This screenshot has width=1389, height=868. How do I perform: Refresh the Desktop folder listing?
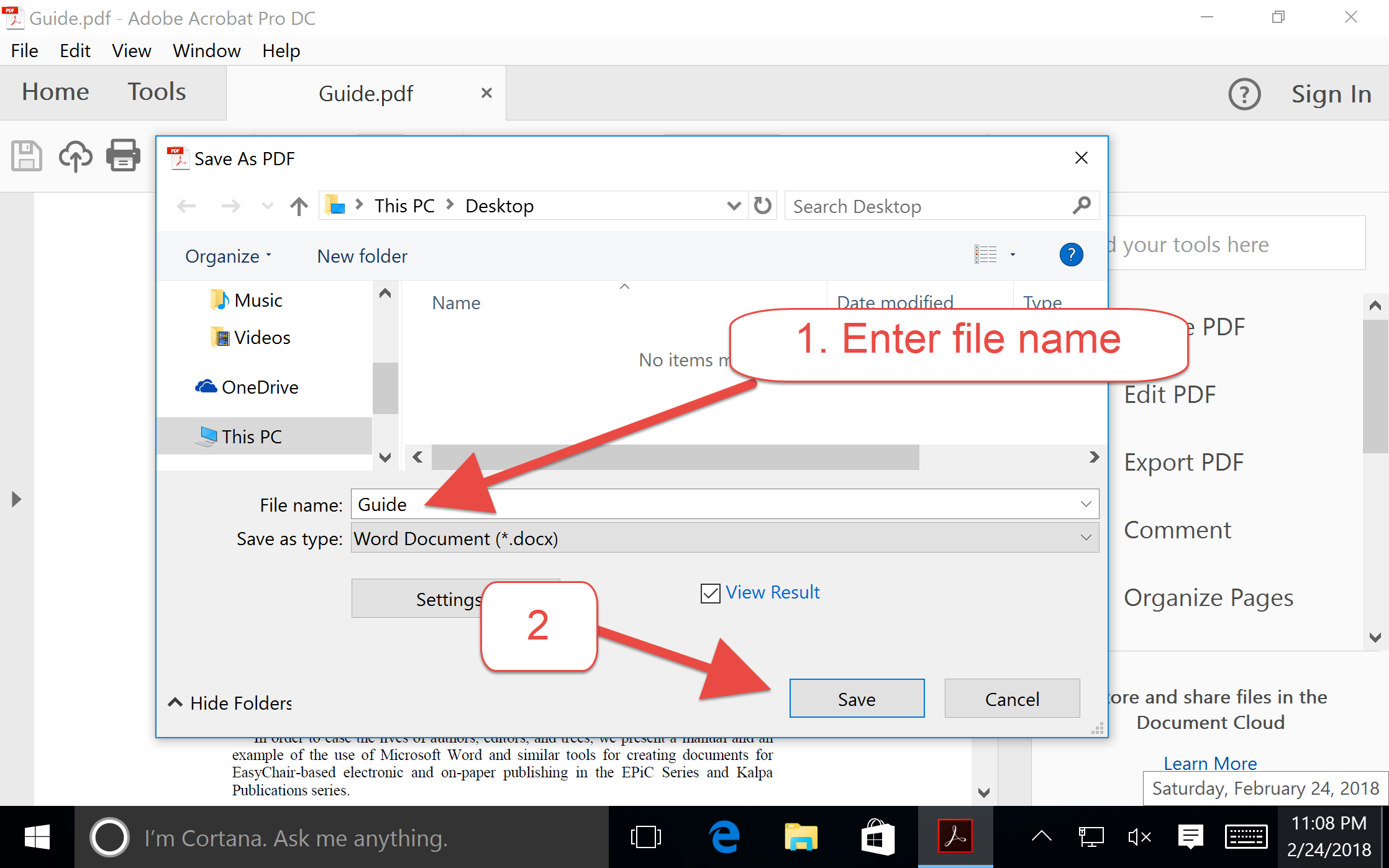tap(762, 206)
